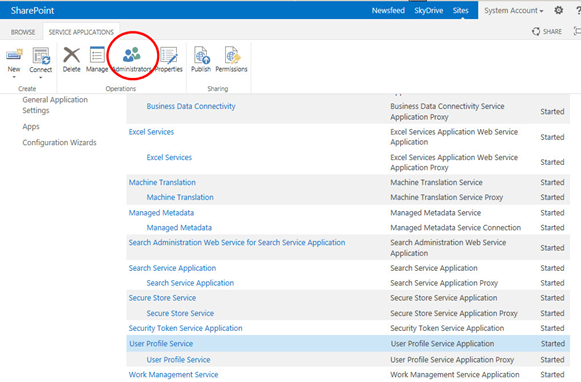This screenshot has height=382, width=581.
Task: Select Started status in Security Token row
Action: pos(552,328)
